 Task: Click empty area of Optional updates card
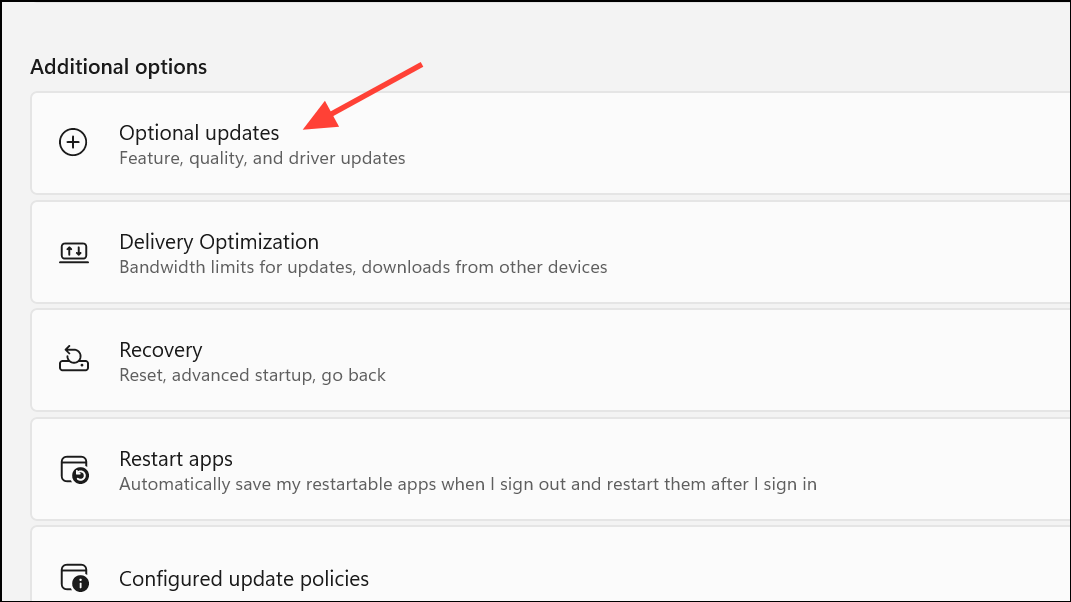(x=738, y=143)
